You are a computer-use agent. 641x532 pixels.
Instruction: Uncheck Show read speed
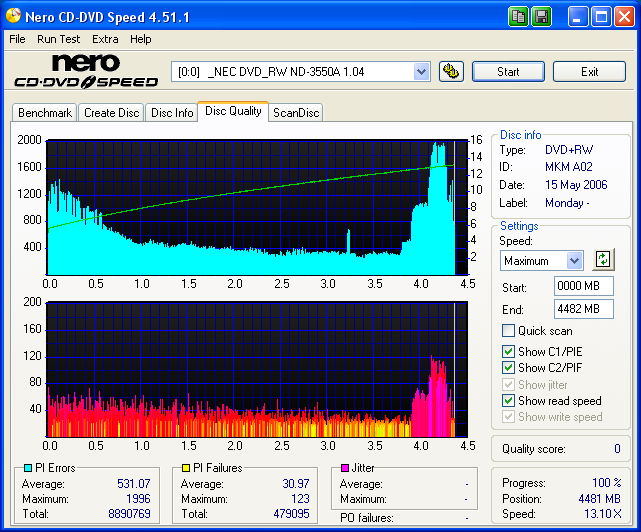pyautogui.click(x=509, y=401)
